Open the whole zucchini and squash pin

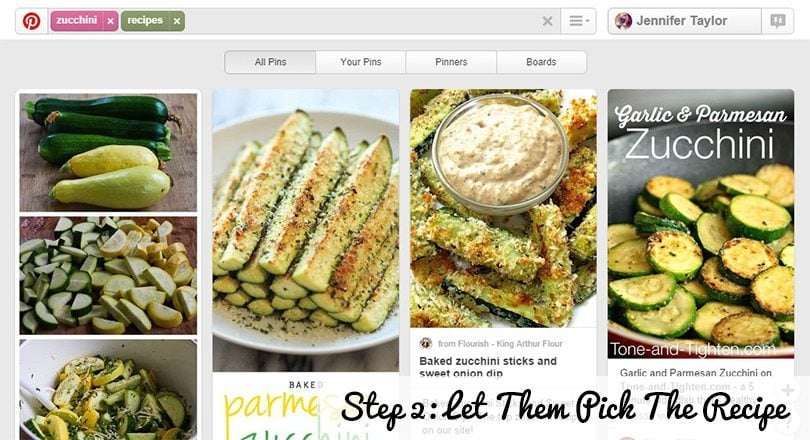coord(108,152)
